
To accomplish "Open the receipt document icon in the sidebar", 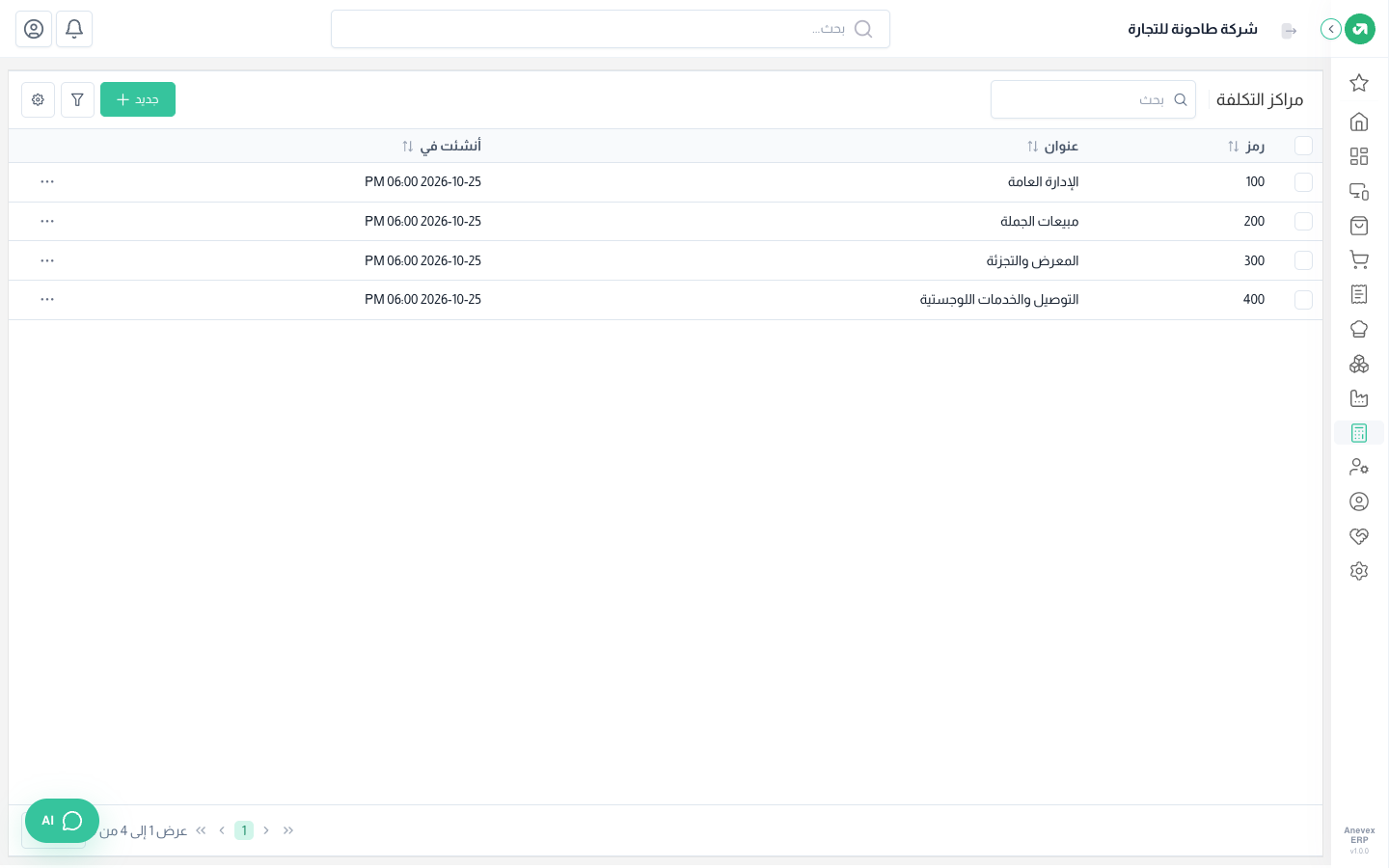I will [1359, 294].
